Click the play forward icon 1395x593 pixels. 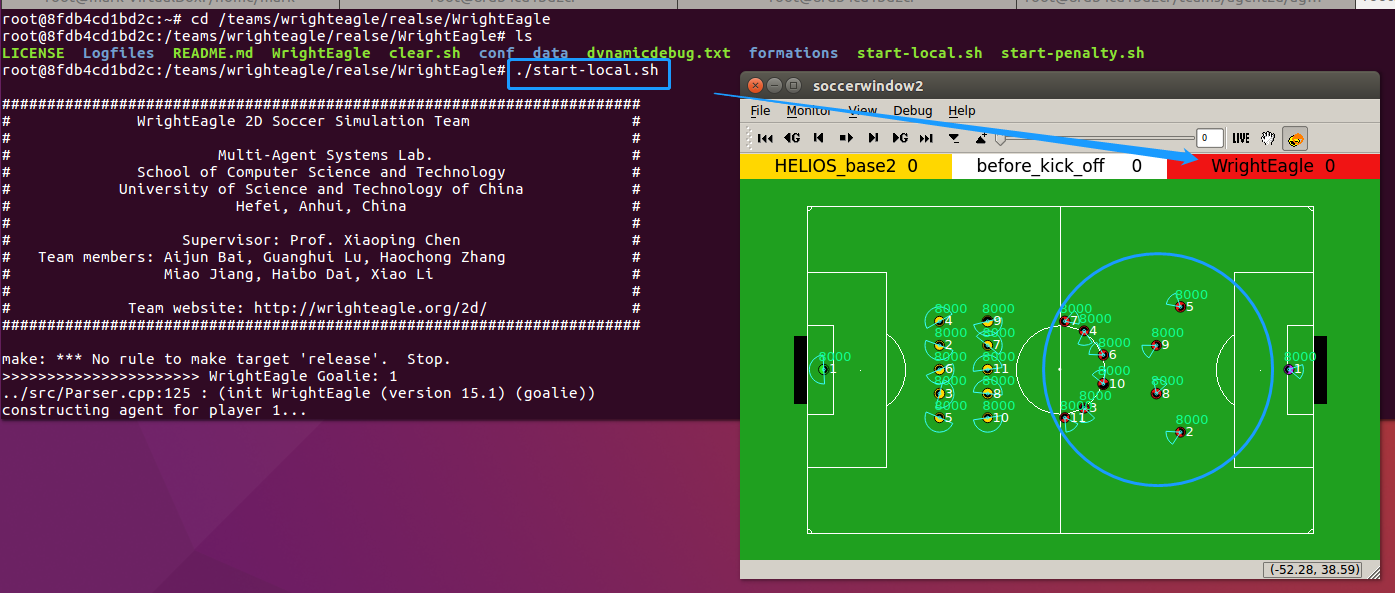coord(846,138)
